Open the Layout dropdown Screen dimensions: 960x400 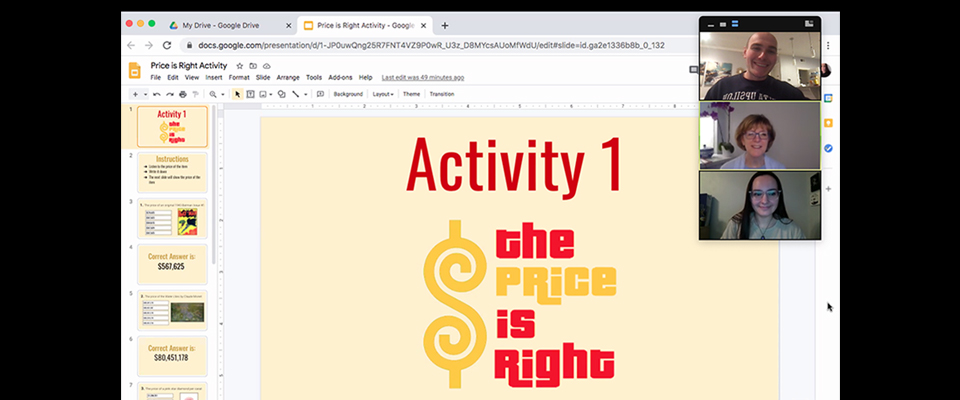click(x=383, y=94)
